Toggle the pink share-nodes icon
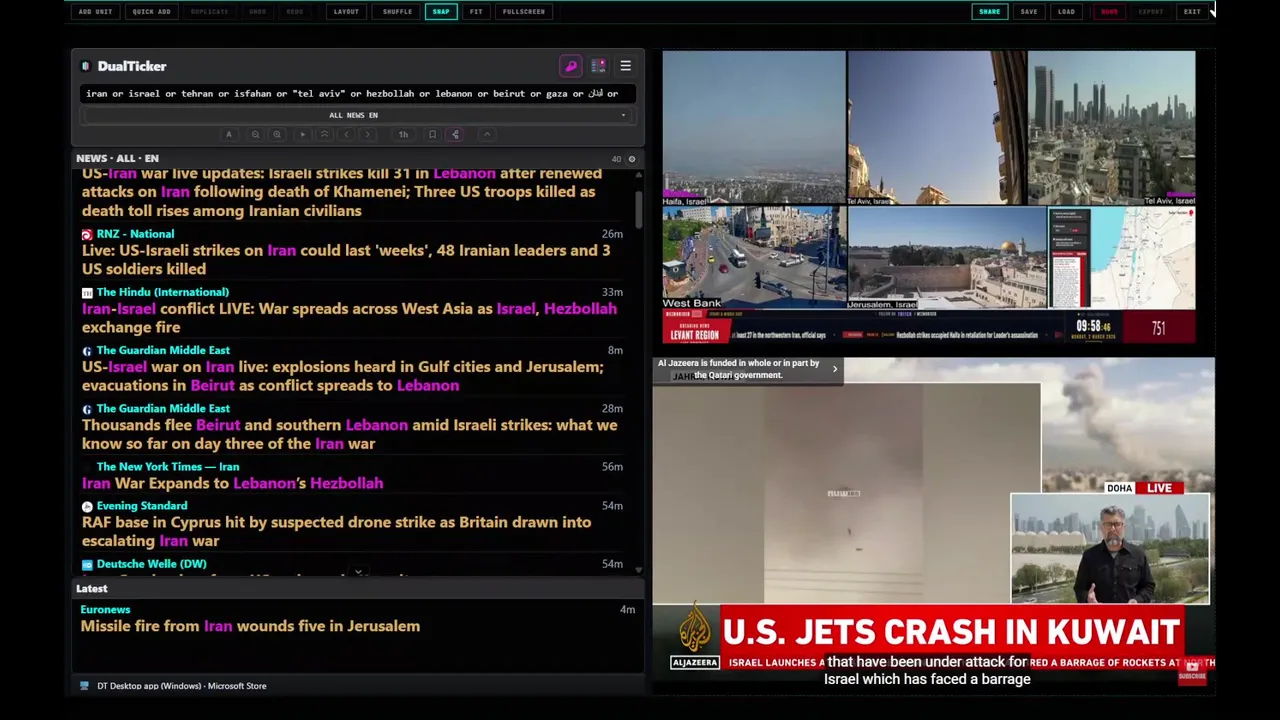1280x720 pixels. [x=455, y=135]
